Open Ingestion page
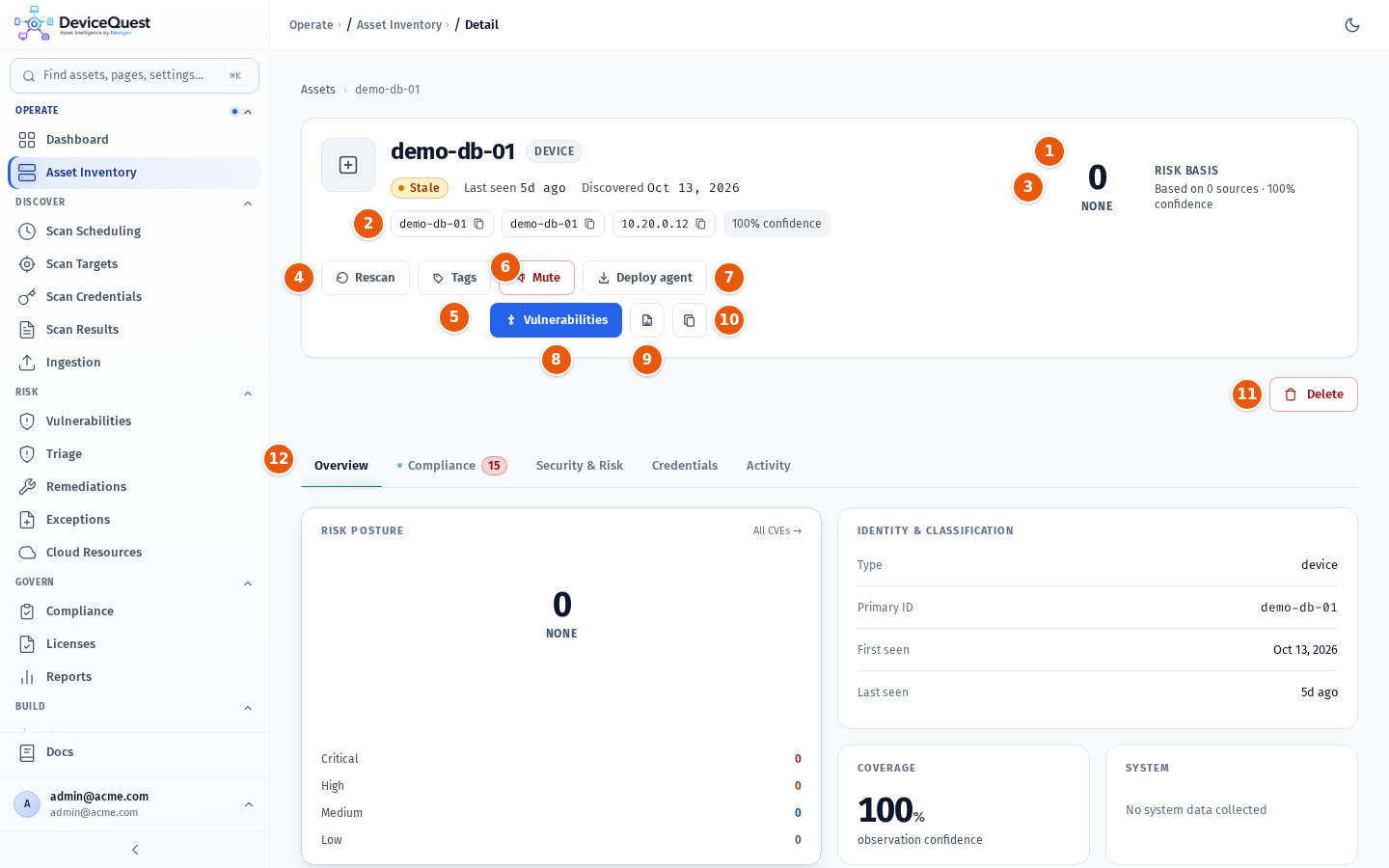Screen dimensions: 1389x868 pos(134,363)
